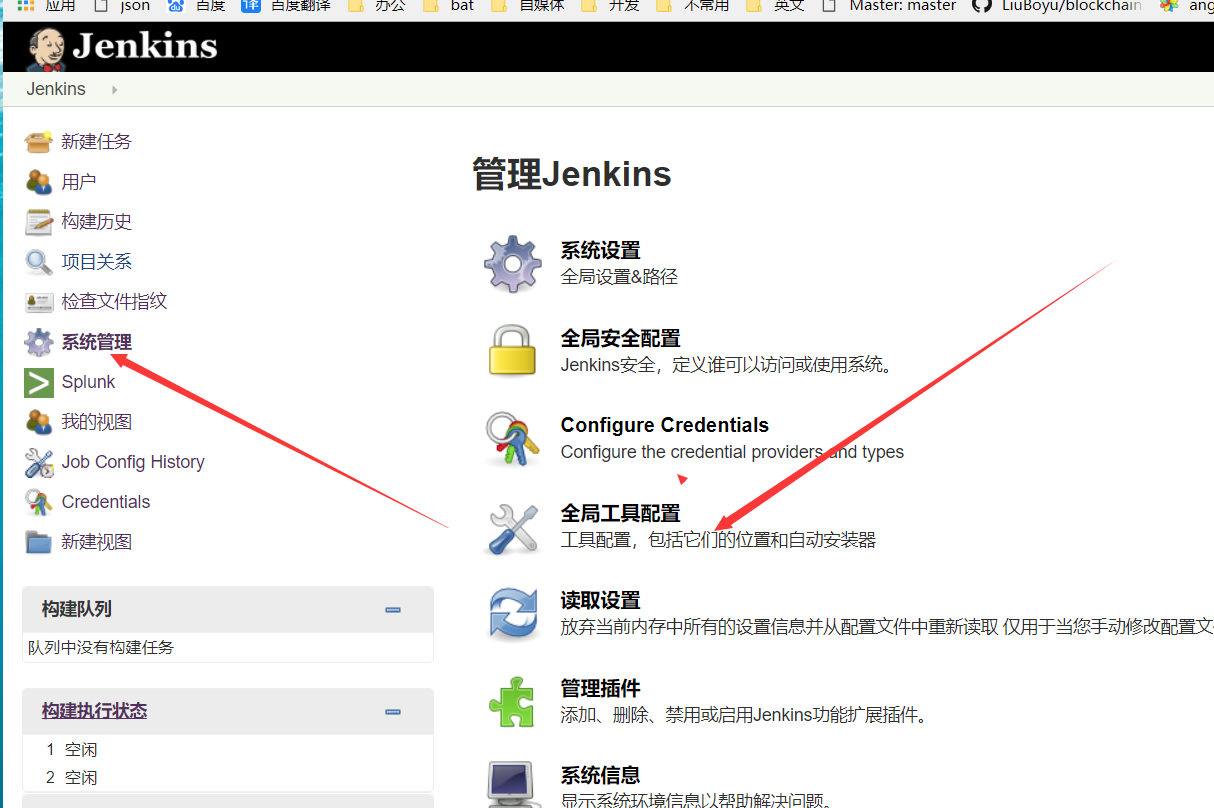This screenshot has height=808, width=1214.
Task: Open the 新建任务 link
Action: pyautogui.click(x=96, y=142)
